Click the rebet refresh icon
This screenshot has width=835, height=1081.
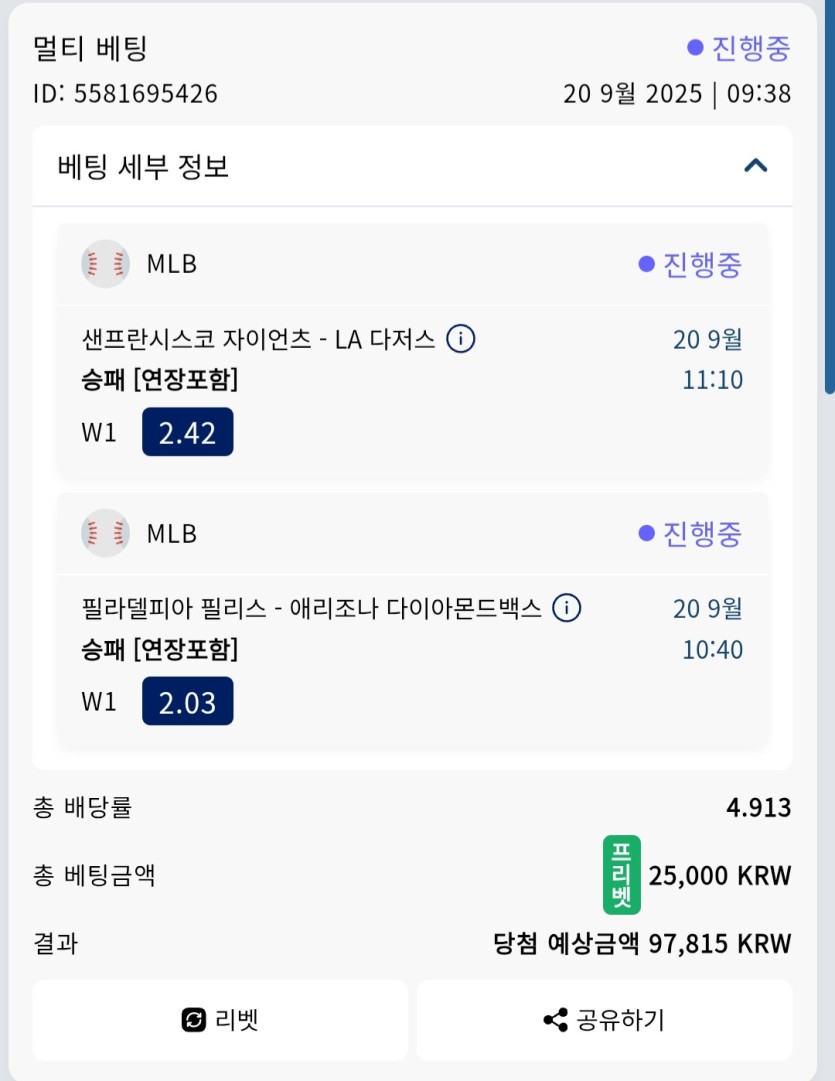point(194,1020)
